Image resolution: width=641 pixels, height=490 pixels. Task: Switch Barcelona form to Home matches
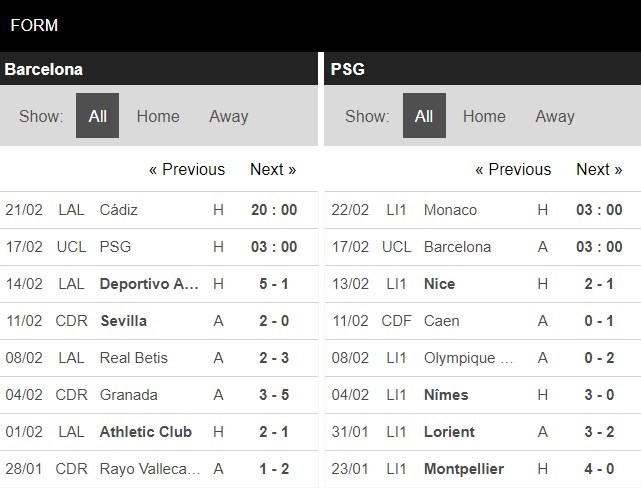click(x=158, y=116)
